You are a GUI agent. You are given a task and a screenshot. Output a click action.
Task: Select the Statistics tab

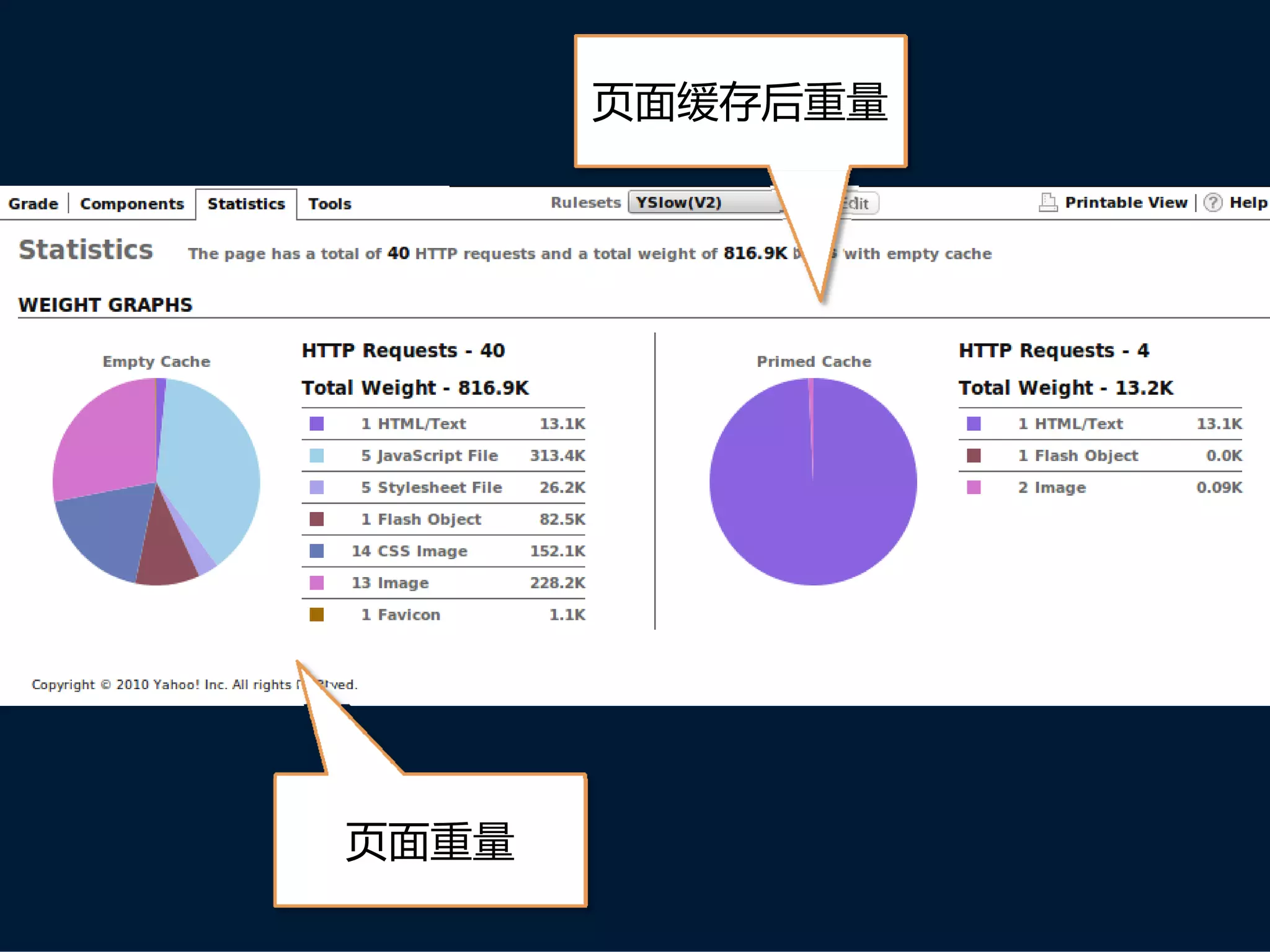(246, 204)
